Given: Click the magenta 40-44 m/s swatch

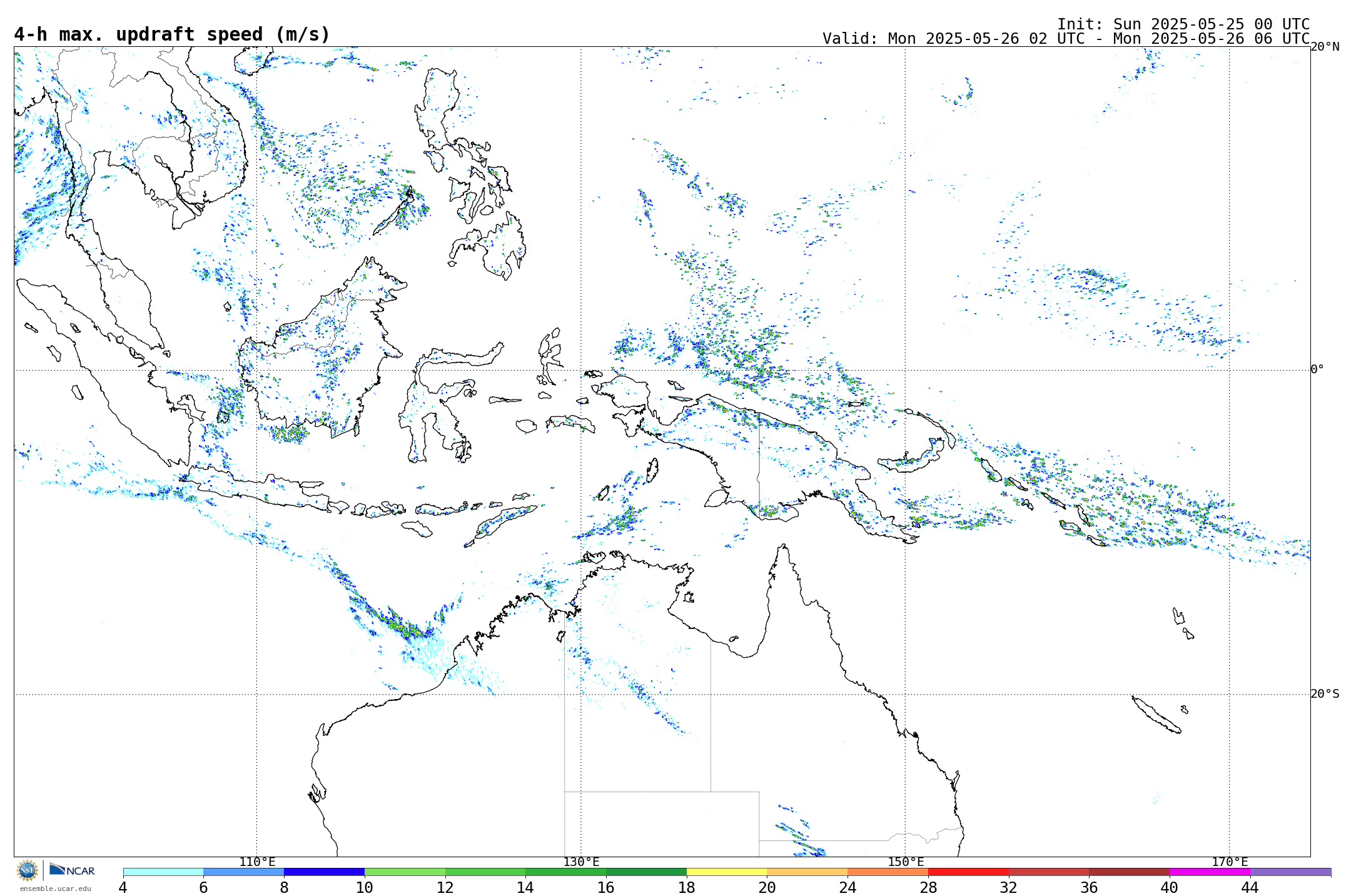Looking at the screenshot, I should (1210, 872).
